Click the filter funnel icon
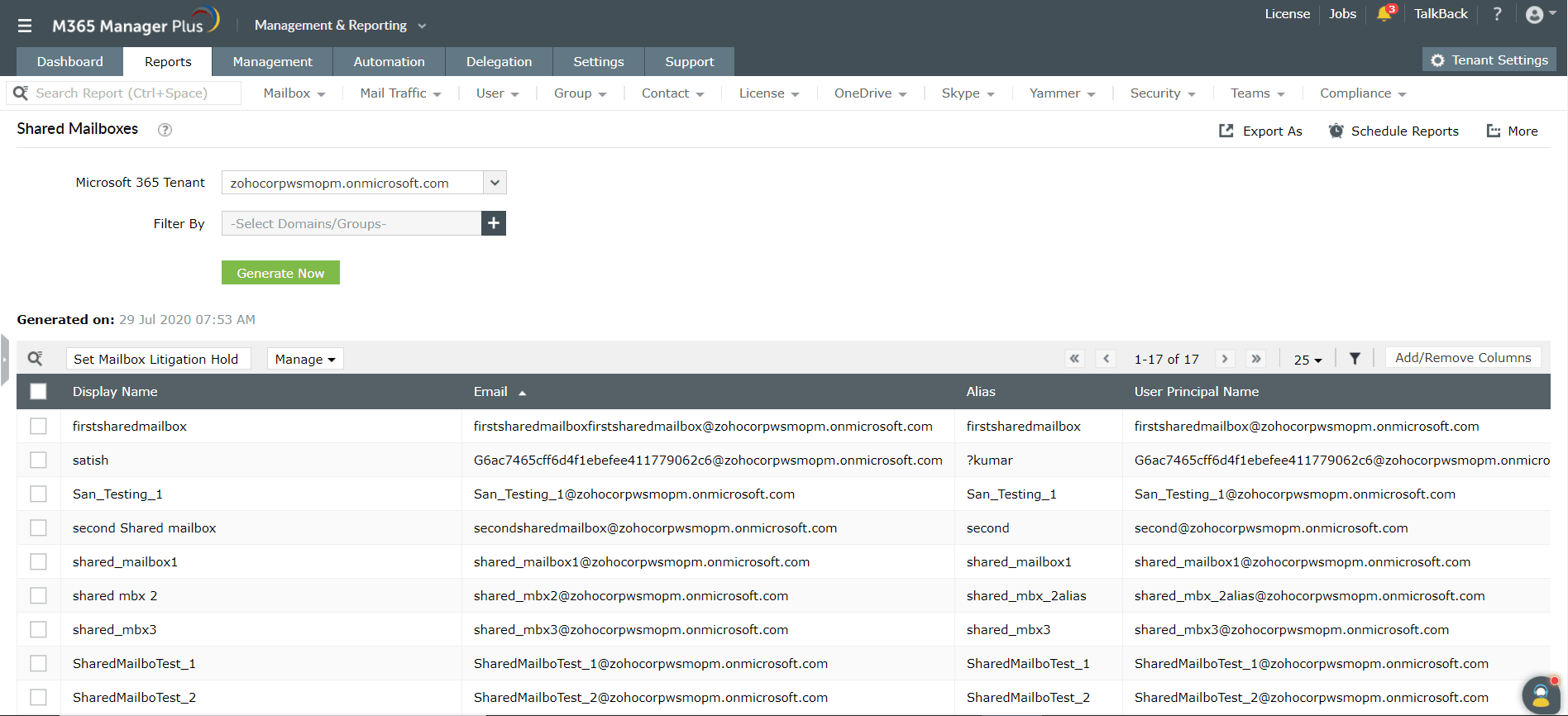 [x=1355, y=359]
